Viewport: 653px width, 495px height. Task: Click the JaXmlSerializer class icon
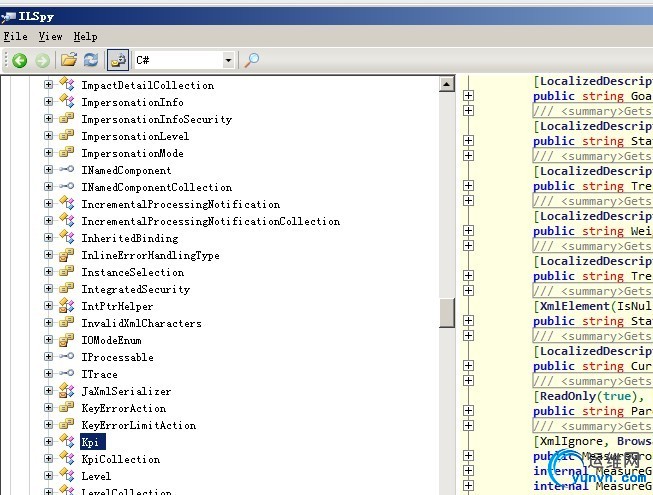pos(67,391)
